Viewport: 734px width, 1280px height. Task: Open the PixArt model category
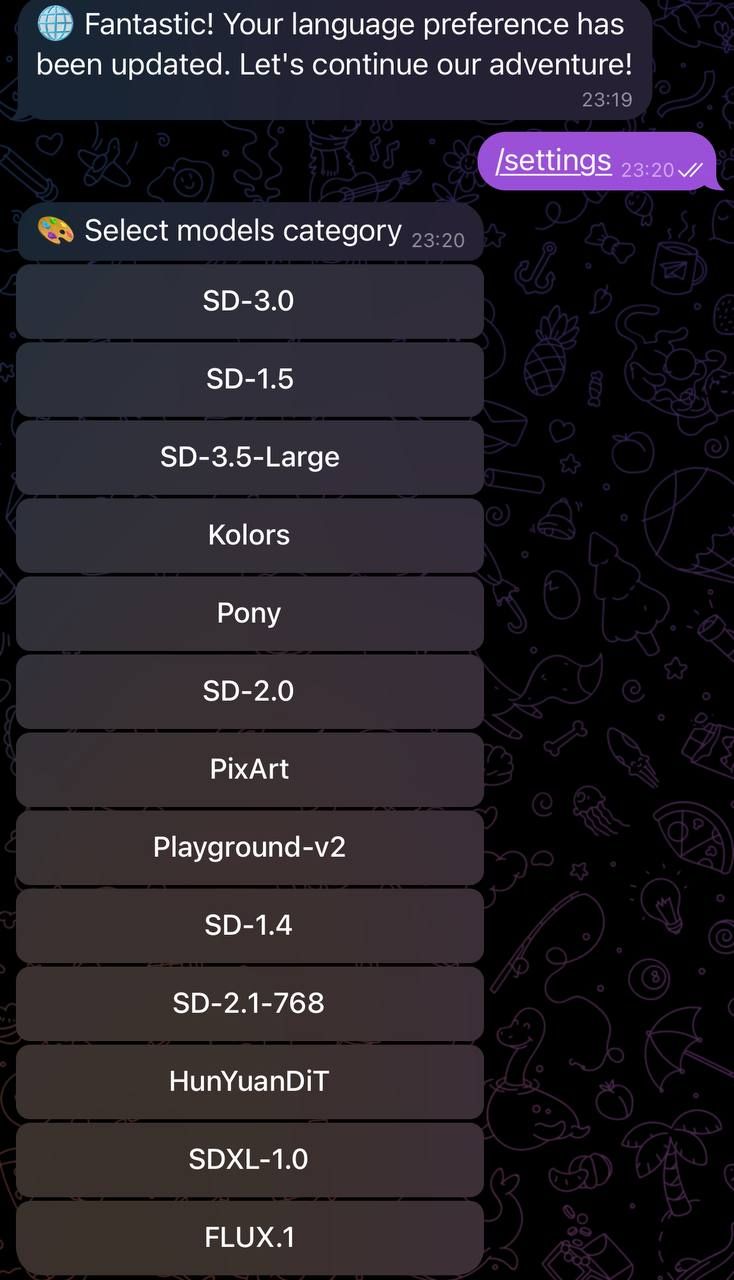coord(248,769)
